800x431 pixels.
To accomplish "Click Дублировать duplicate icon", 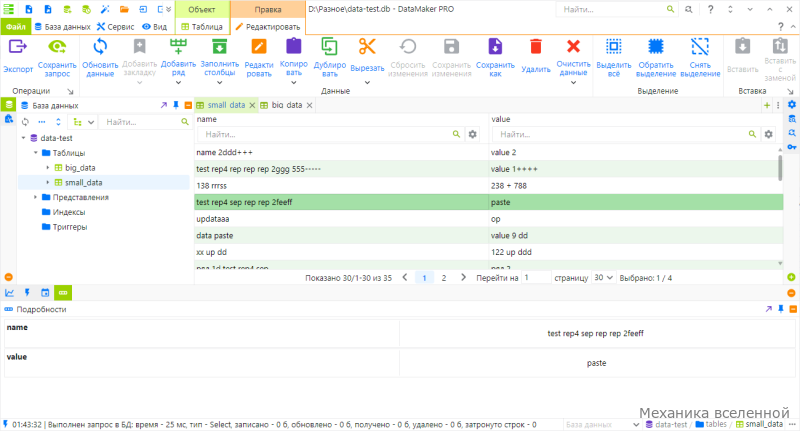I will coord(330,47).
